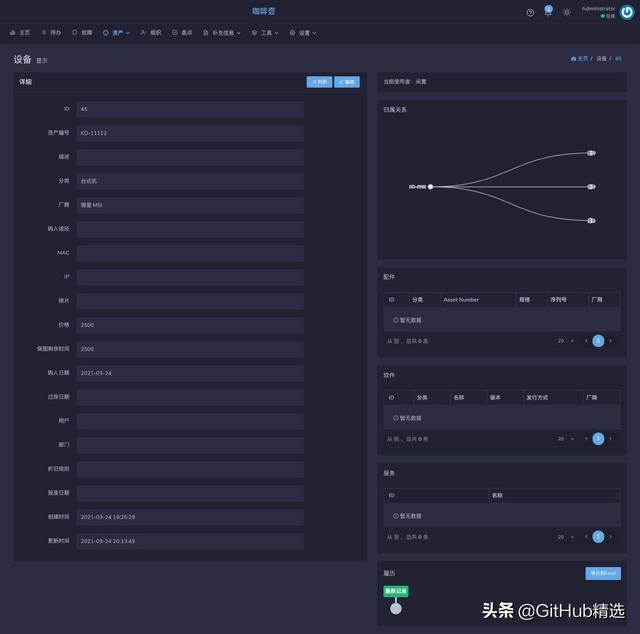Open the Administrator avatar power icon
The height and width of the screenshot is (634, 640).
pyautogui.click(x=627, y=12)
